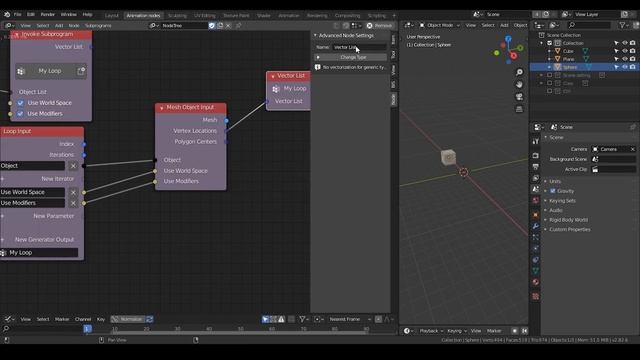This screenshot has height=360, width=640.
Task: Toggle the Gravity checkbox
Action: [553, 191]
